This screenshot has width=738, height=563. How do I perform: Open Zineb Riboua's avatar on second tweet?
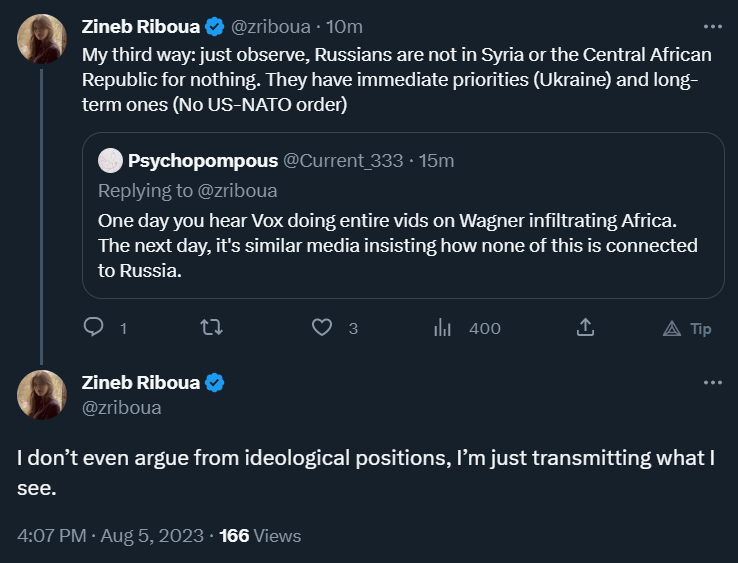[x=42, y=395]
